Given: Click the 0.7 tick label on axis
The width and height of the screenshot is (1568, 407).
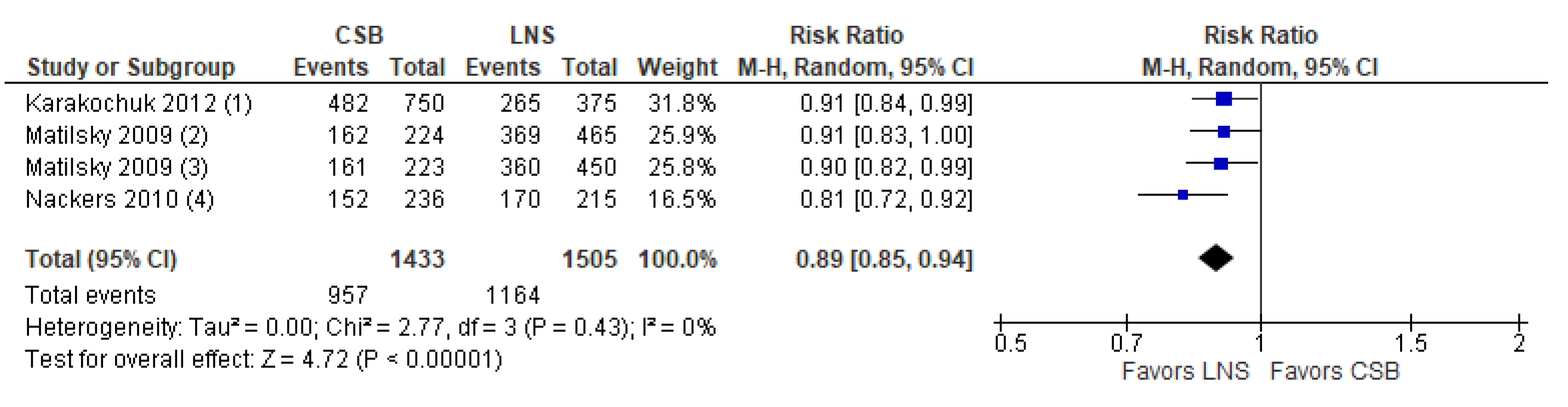Looking at the screenshot, I should click(1126, 343).
